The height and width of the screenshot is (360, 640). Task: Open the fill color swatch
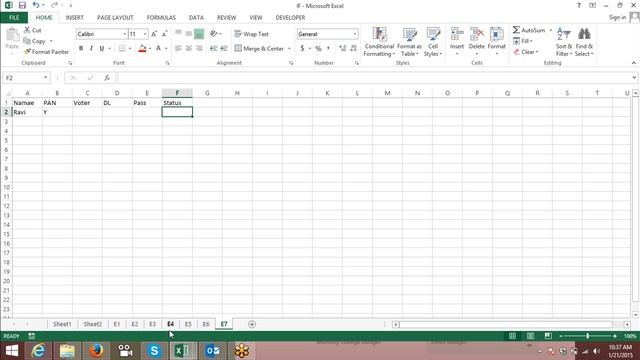tap(142, 48)
